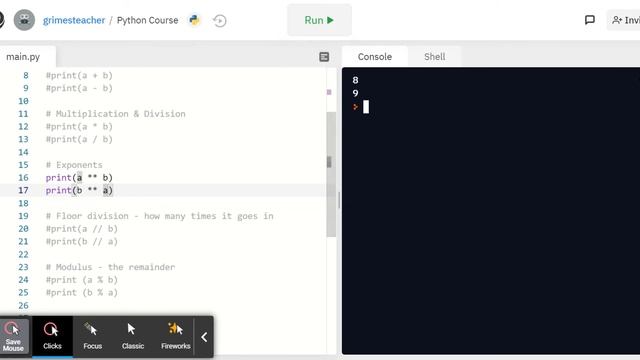
Task: Open the grimesteacher profile link
Action: click(x=74, y=20)
